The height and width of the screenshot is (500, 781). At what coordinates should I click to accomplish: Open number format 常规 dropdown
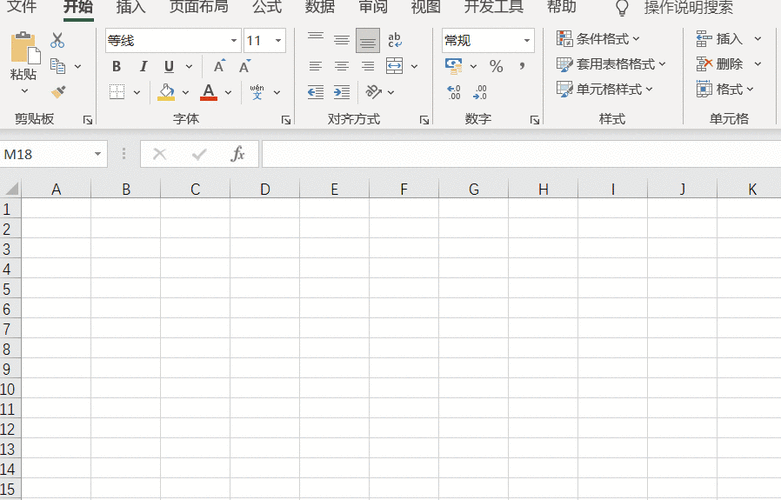[x=526, y=40]
